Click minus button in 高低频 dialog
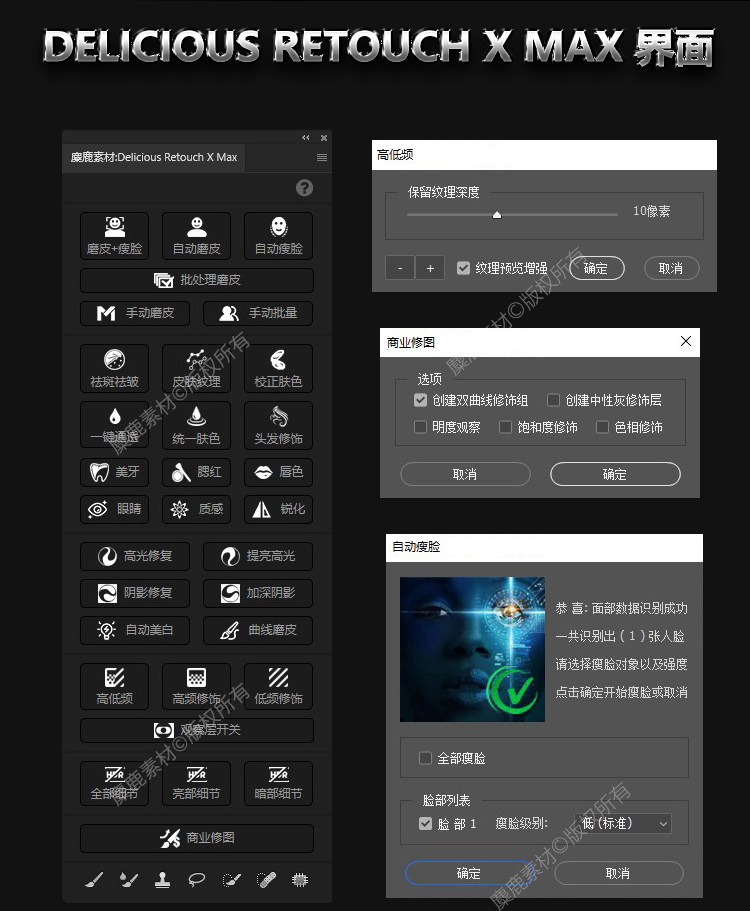Image resolution: width=750 pixels, height=911 pixels. (400, 268)
